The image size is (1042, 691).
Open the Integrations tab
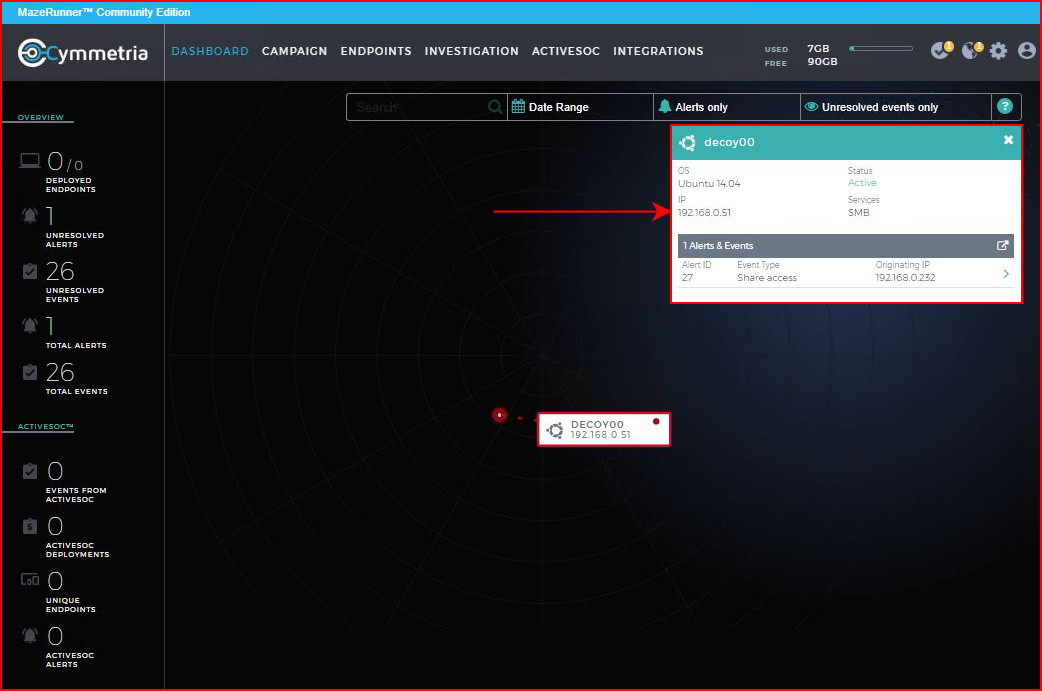pyautogui.click(x=659, y=51)
